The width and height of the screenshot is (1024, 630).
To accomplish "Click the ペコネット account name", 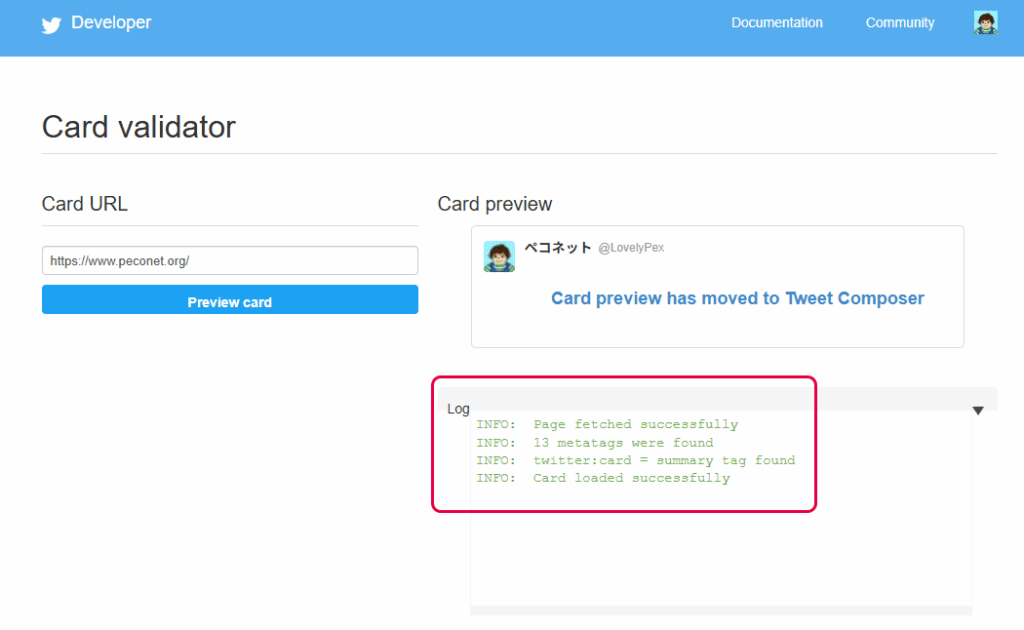I will pyautogui.click(x=558, y=247).
